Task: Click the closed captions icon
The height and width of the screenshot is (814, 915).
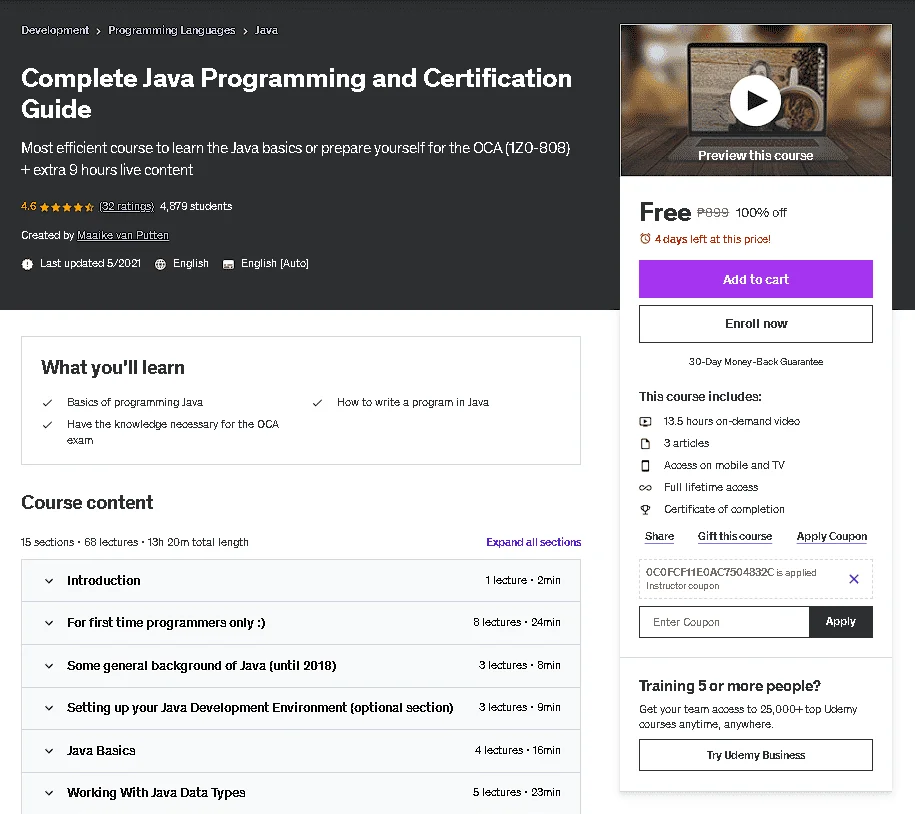Action: [x=228, y=264]
